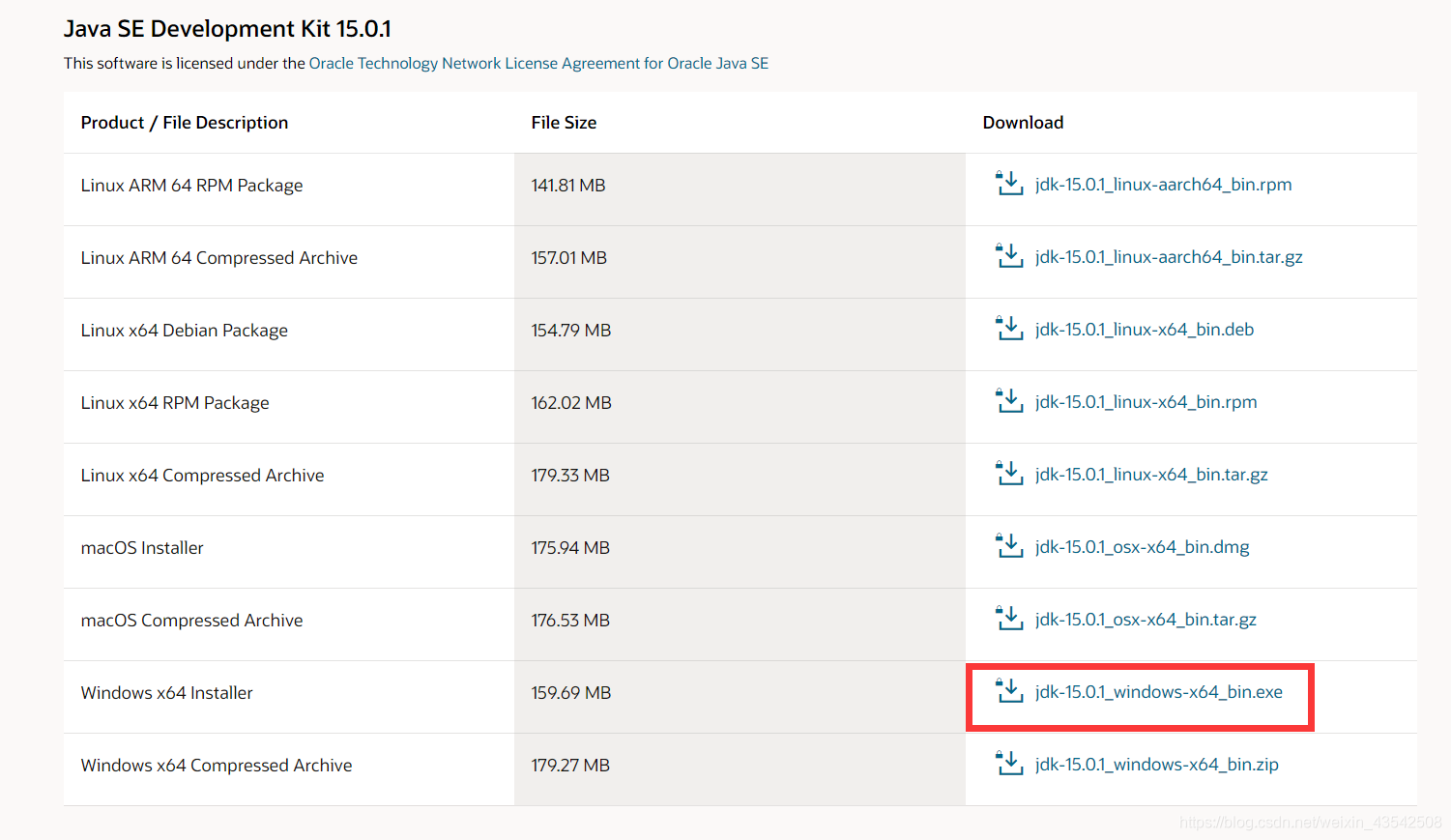Click the Download column header
The width and height of the screenshot is (1451, 840).
click(x=1023, y=123)
